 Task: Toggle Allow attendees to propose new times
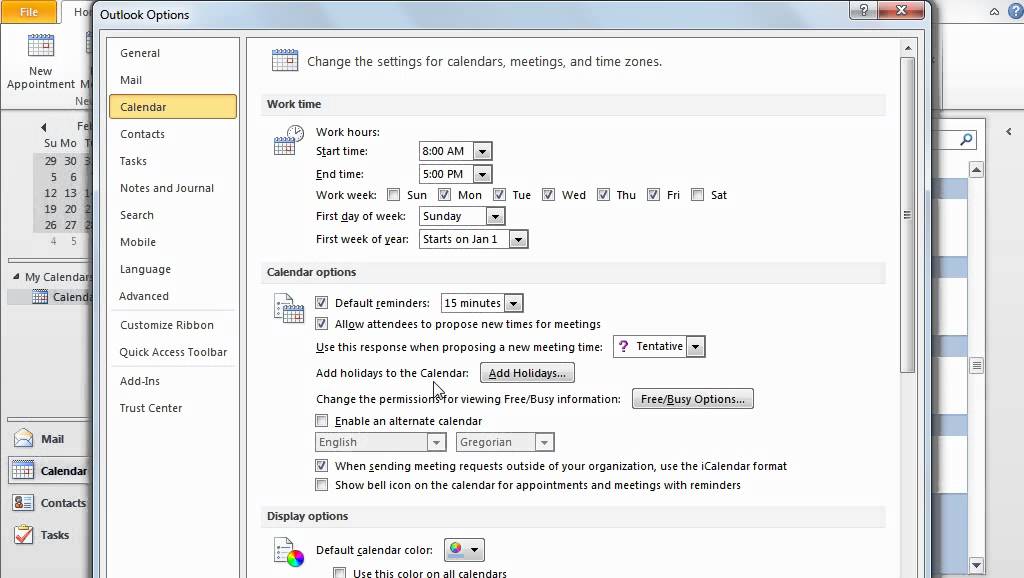click(321, 323)
